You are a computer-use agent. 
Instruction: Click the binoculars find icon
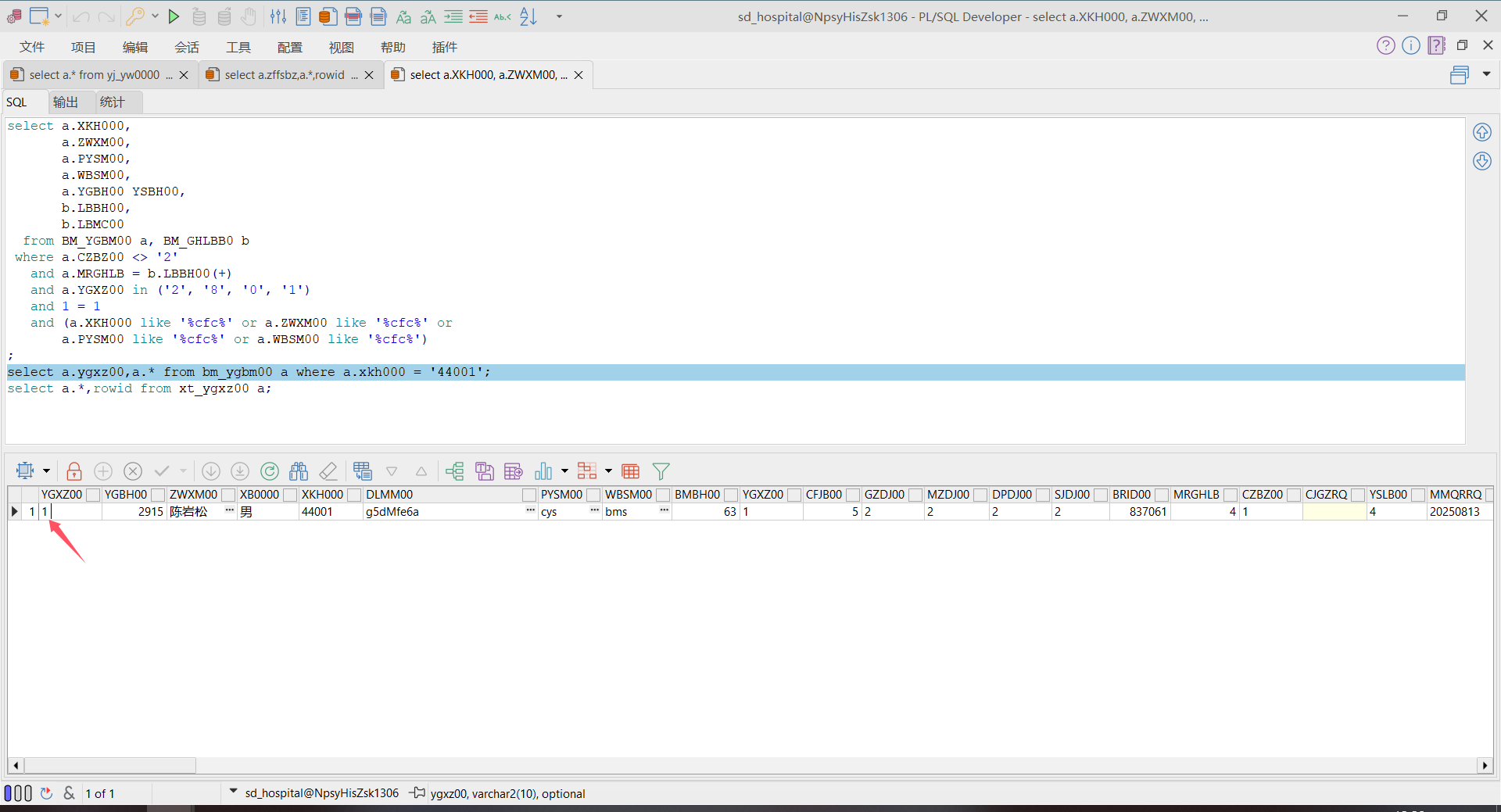tap(299, 471)
